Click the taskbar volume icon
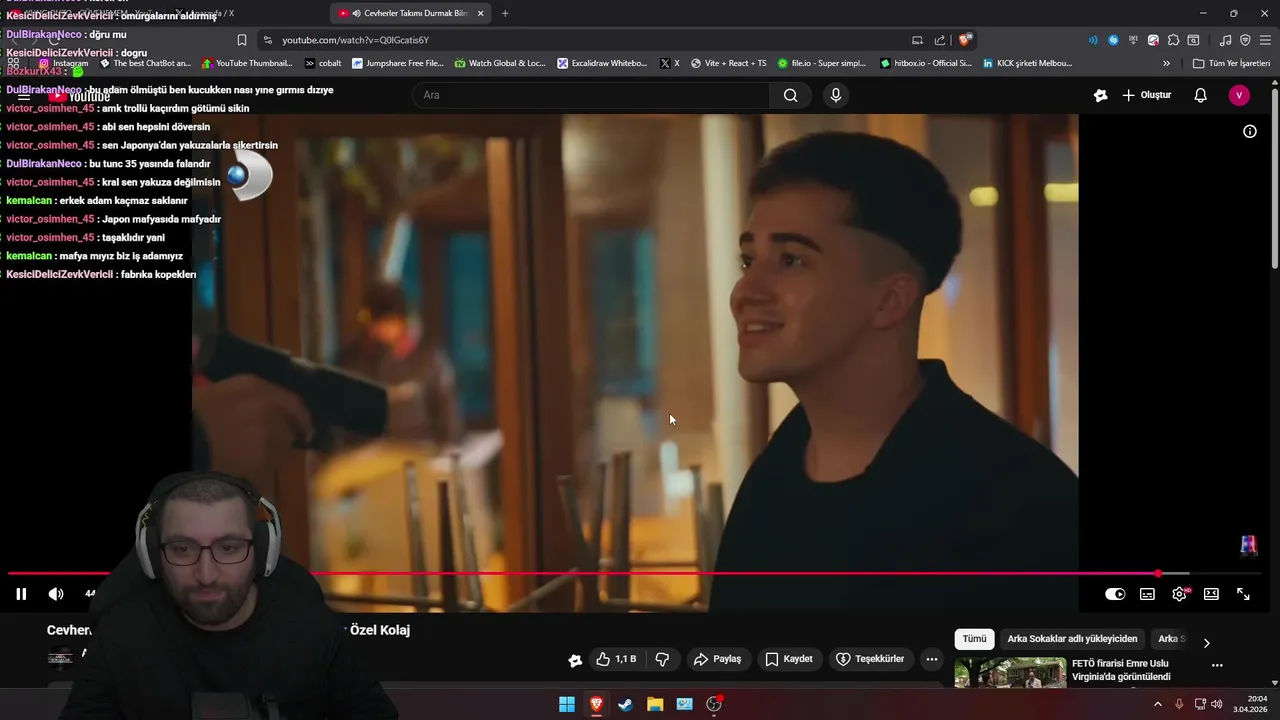 pos(1217,704)
